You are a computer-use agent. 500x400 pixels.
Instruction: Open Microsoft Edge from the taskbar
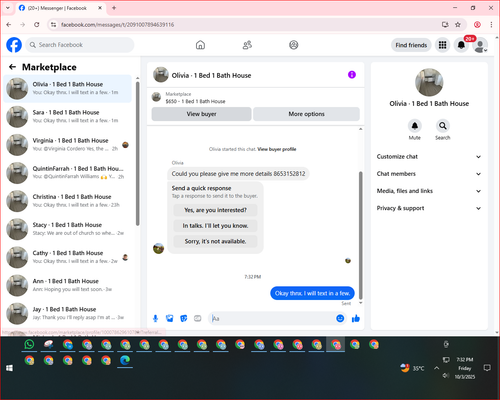[125, 360]
